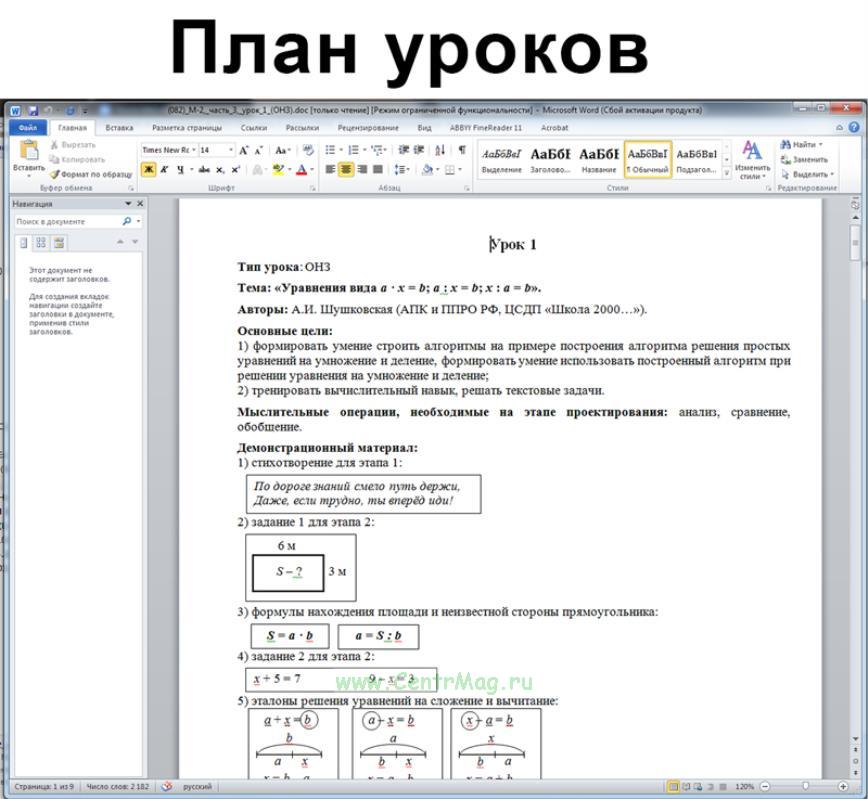Click the Grow Font icon

point(244,150)
